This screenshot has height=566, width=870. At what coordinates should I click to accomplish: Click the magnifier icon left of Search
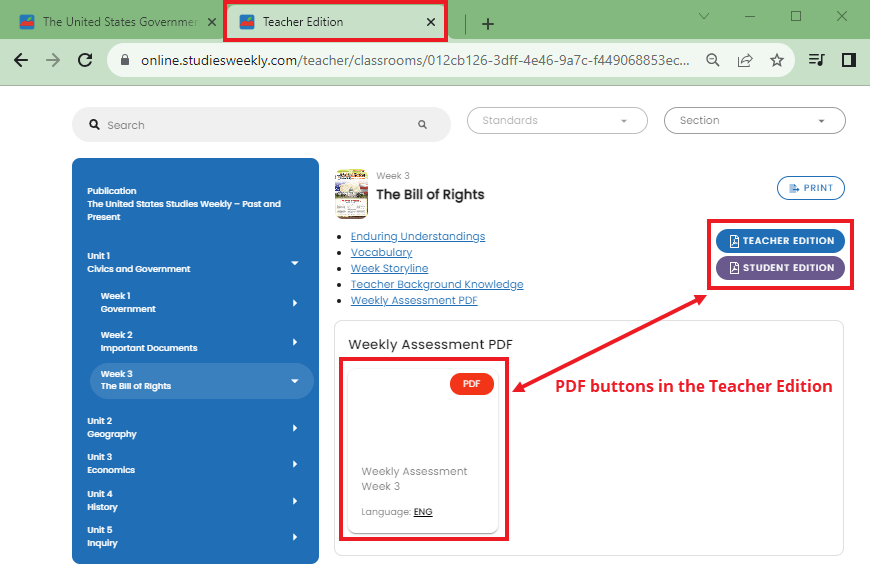coord(95,125)
